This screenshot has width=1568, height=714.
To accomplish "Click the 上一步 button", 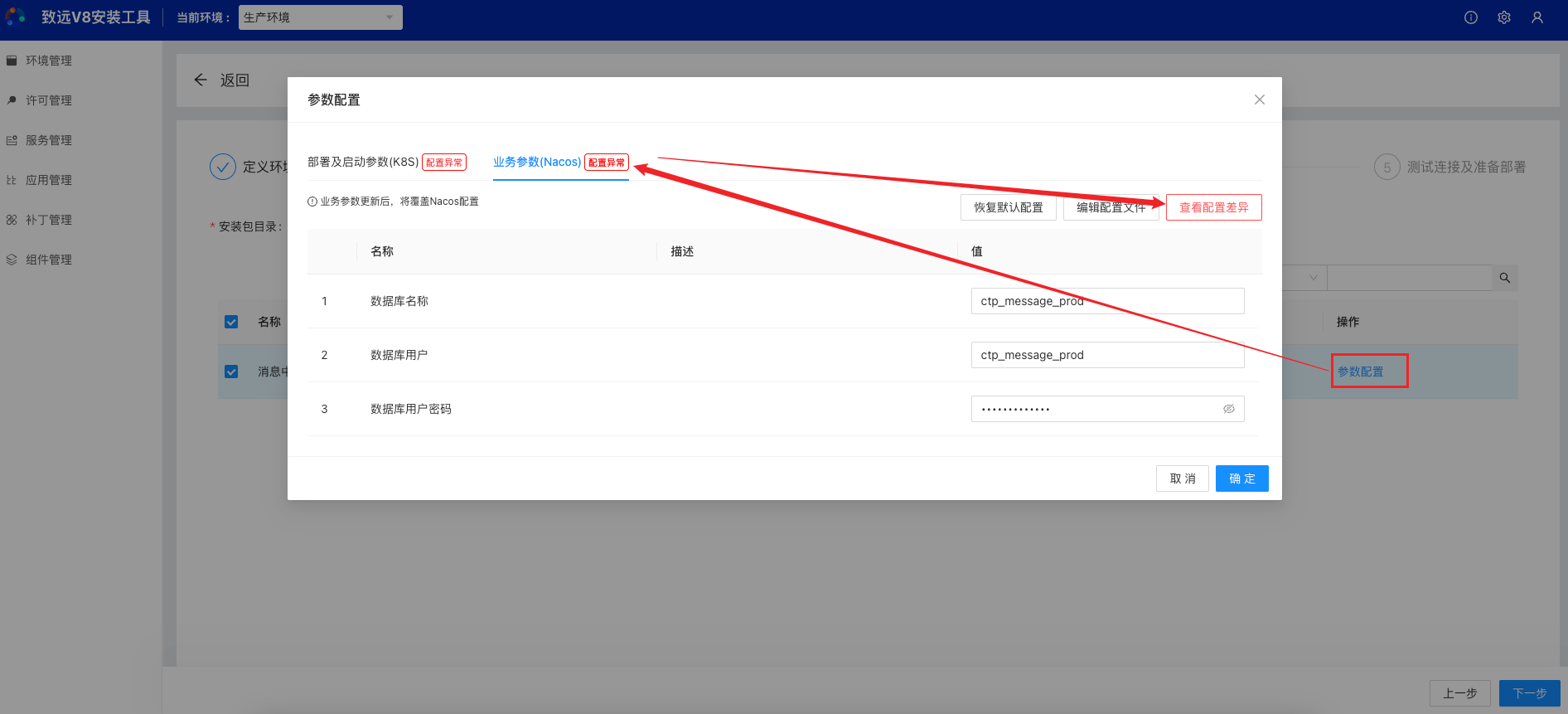I will [x=1460, y=693].
